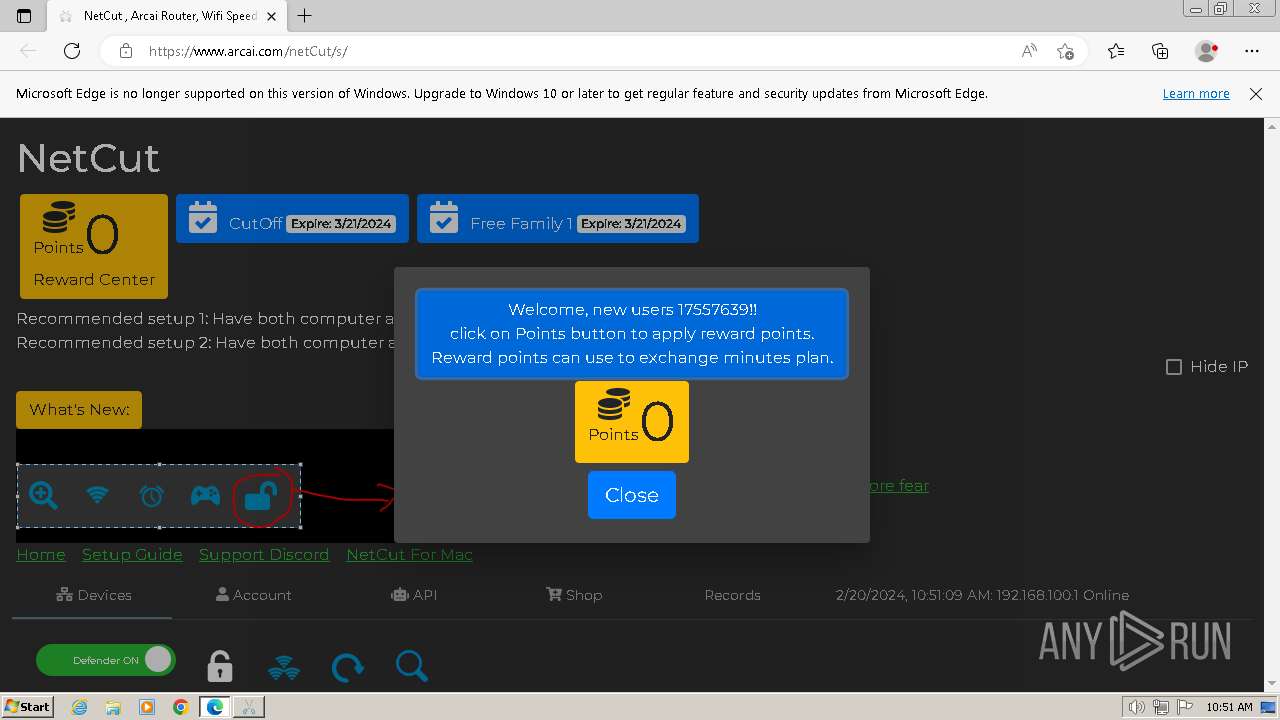
Task: Open Chrome from the taskbar
Action: coord(180,707)
